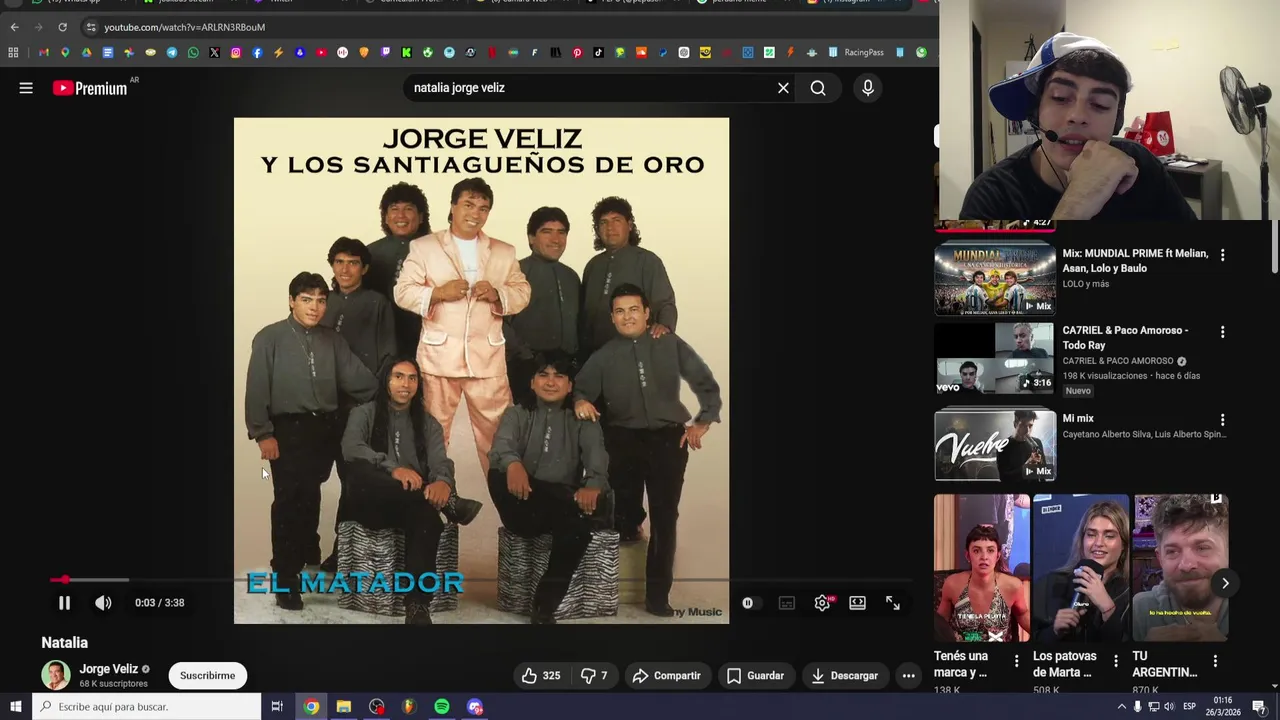1280x720 pixels.
Task: Open options for Los patovas de Marta short
Action: [1115, 661]
